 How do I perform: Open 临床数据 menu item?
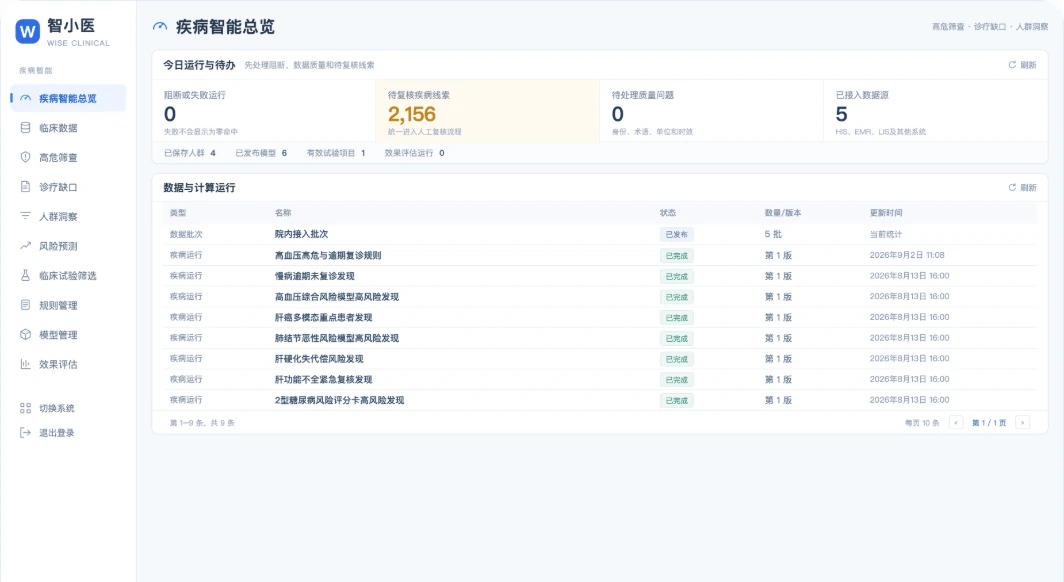pos(68,128)
